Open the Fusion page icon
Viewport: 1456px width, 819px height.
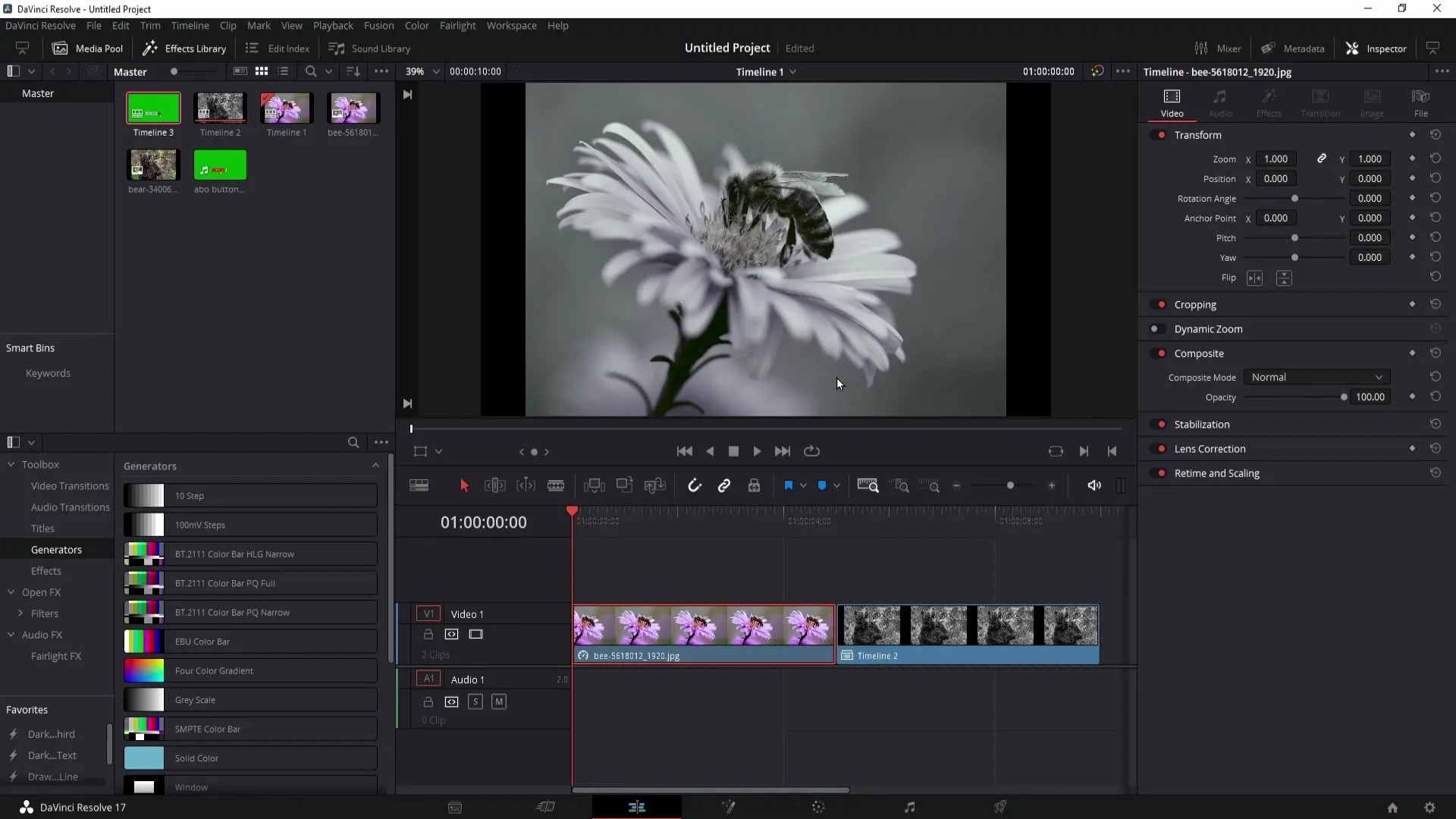(728, 807)
